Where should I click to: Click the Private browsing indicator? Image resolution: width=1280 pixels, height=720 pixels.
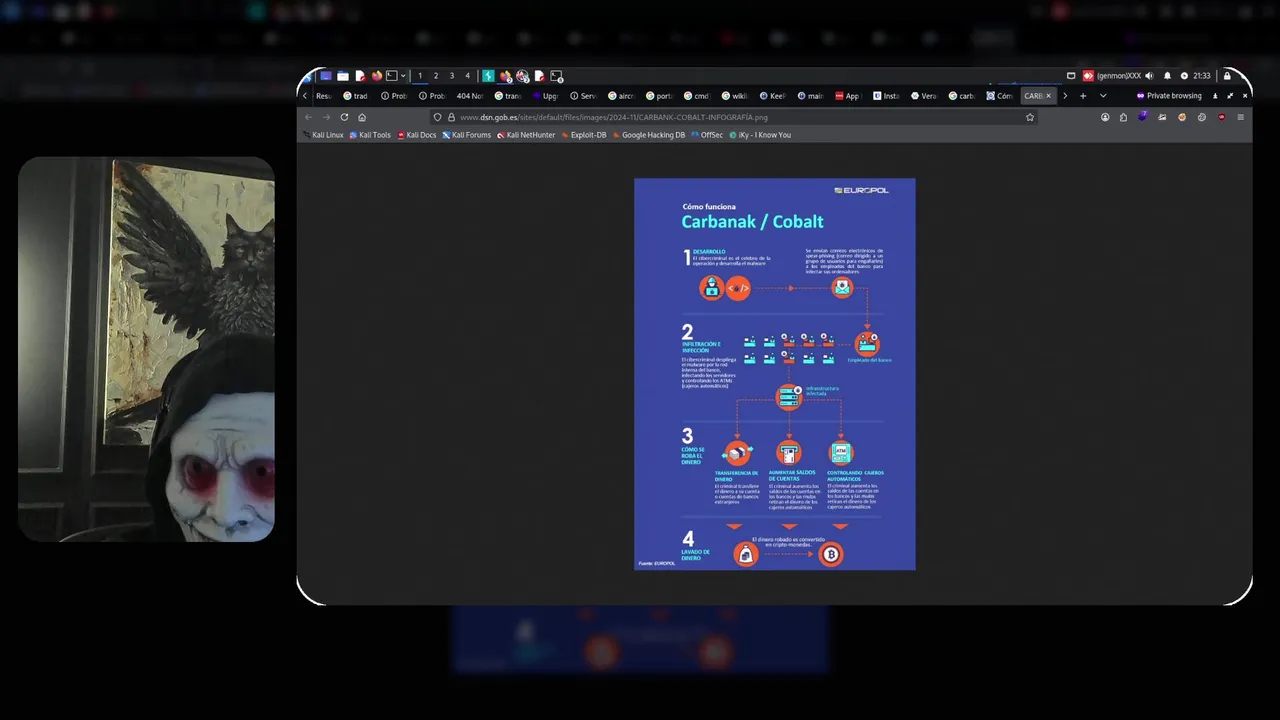(x=1169, y=96)
